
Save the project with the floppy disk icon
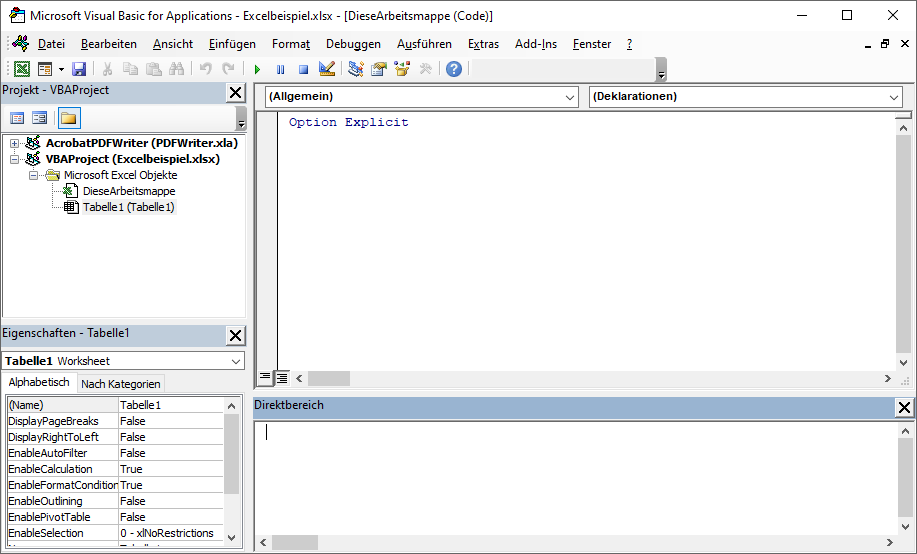coord(79,69)
